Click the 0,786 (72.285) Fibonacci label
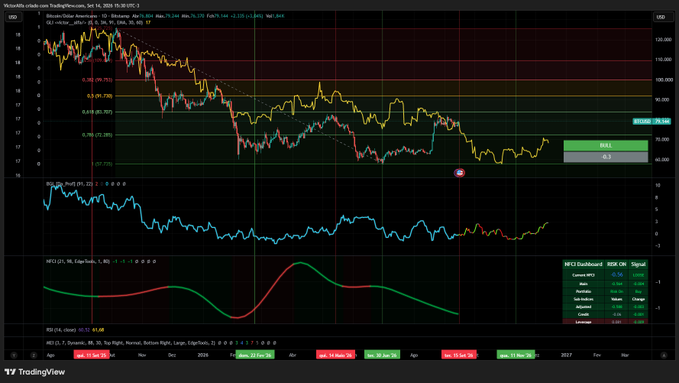 tap(97, 135)
